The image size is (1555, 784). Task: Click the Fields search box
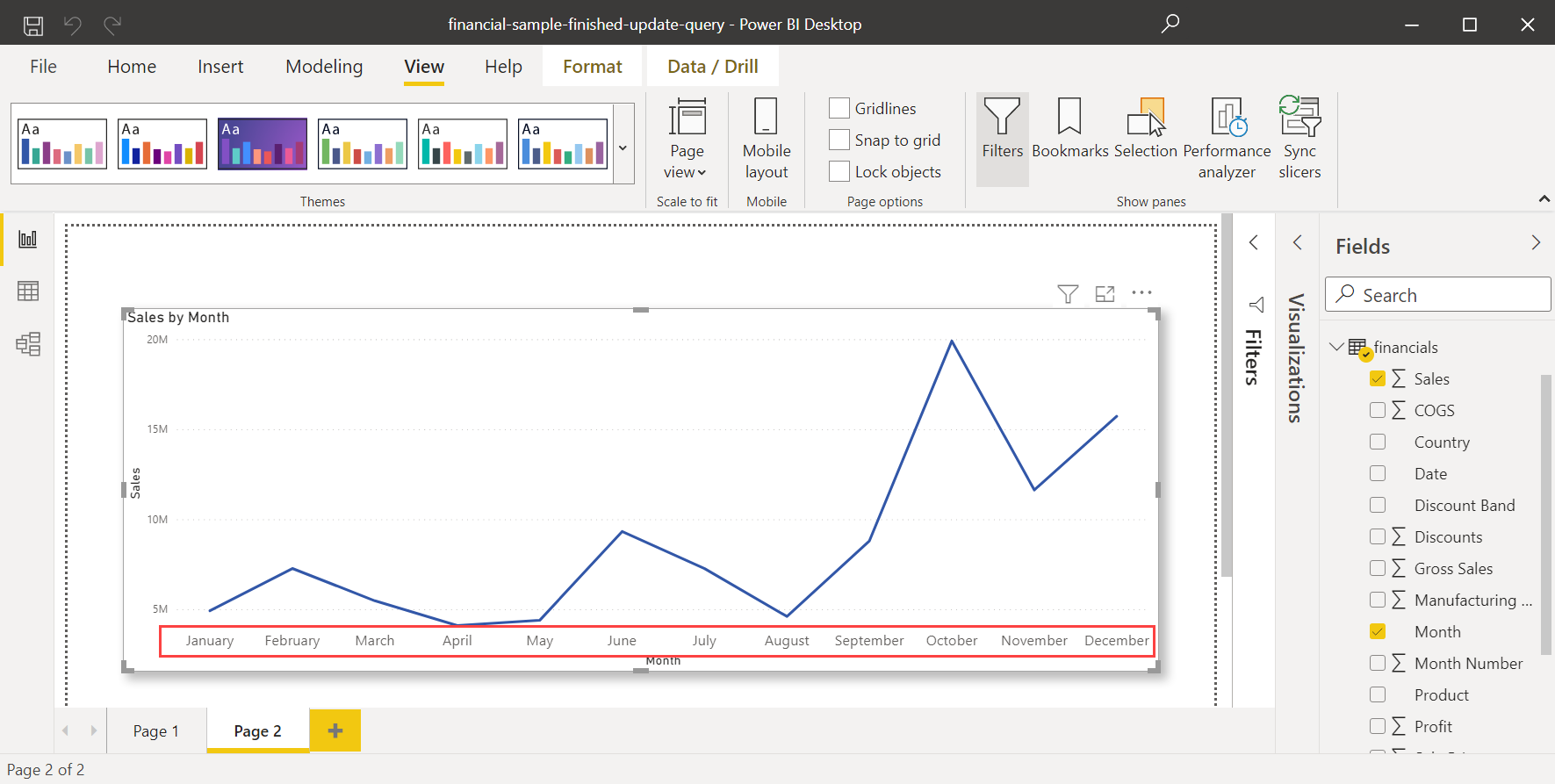[1438, 294]
